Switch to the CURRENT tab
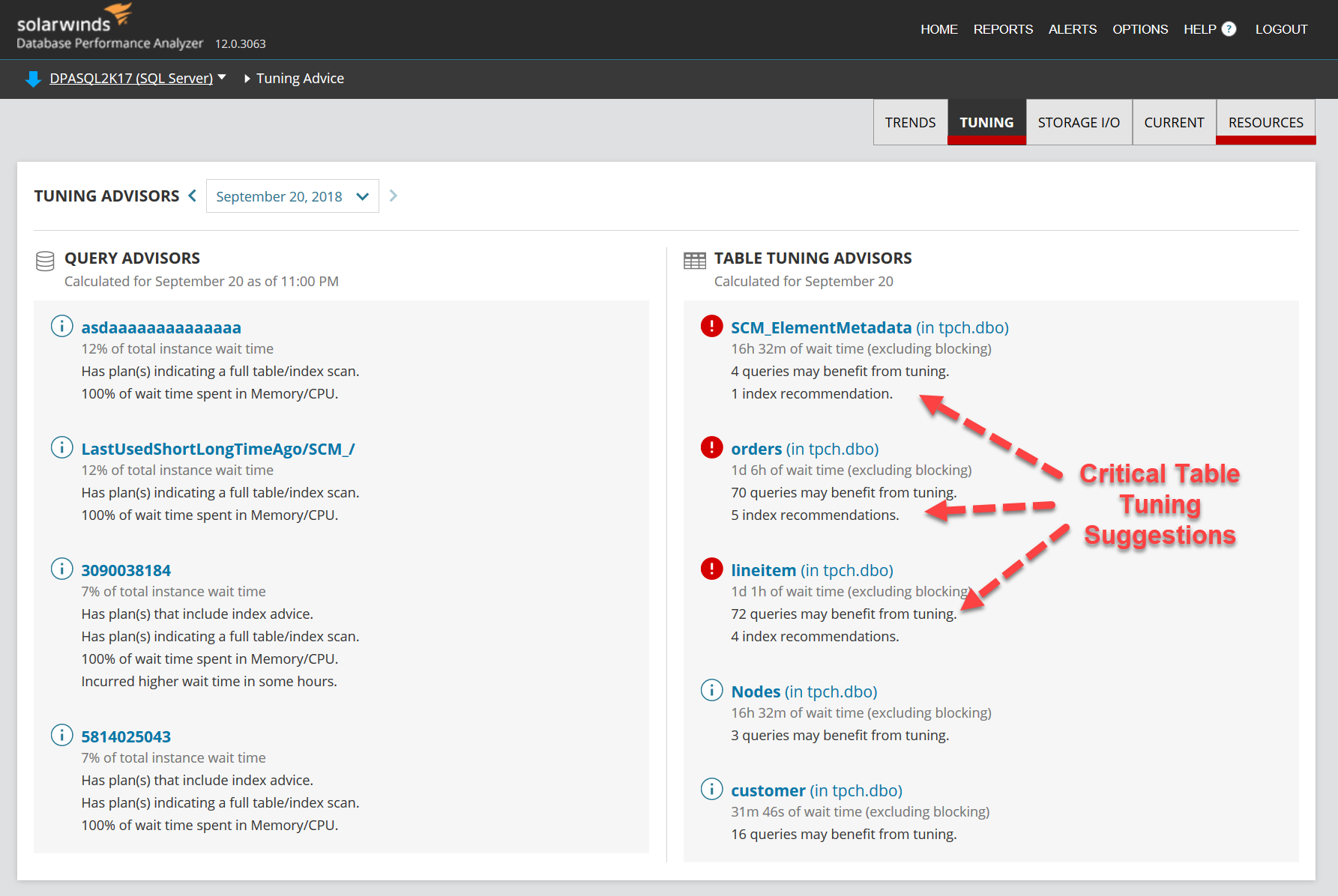 click(x=1174, y=122)
